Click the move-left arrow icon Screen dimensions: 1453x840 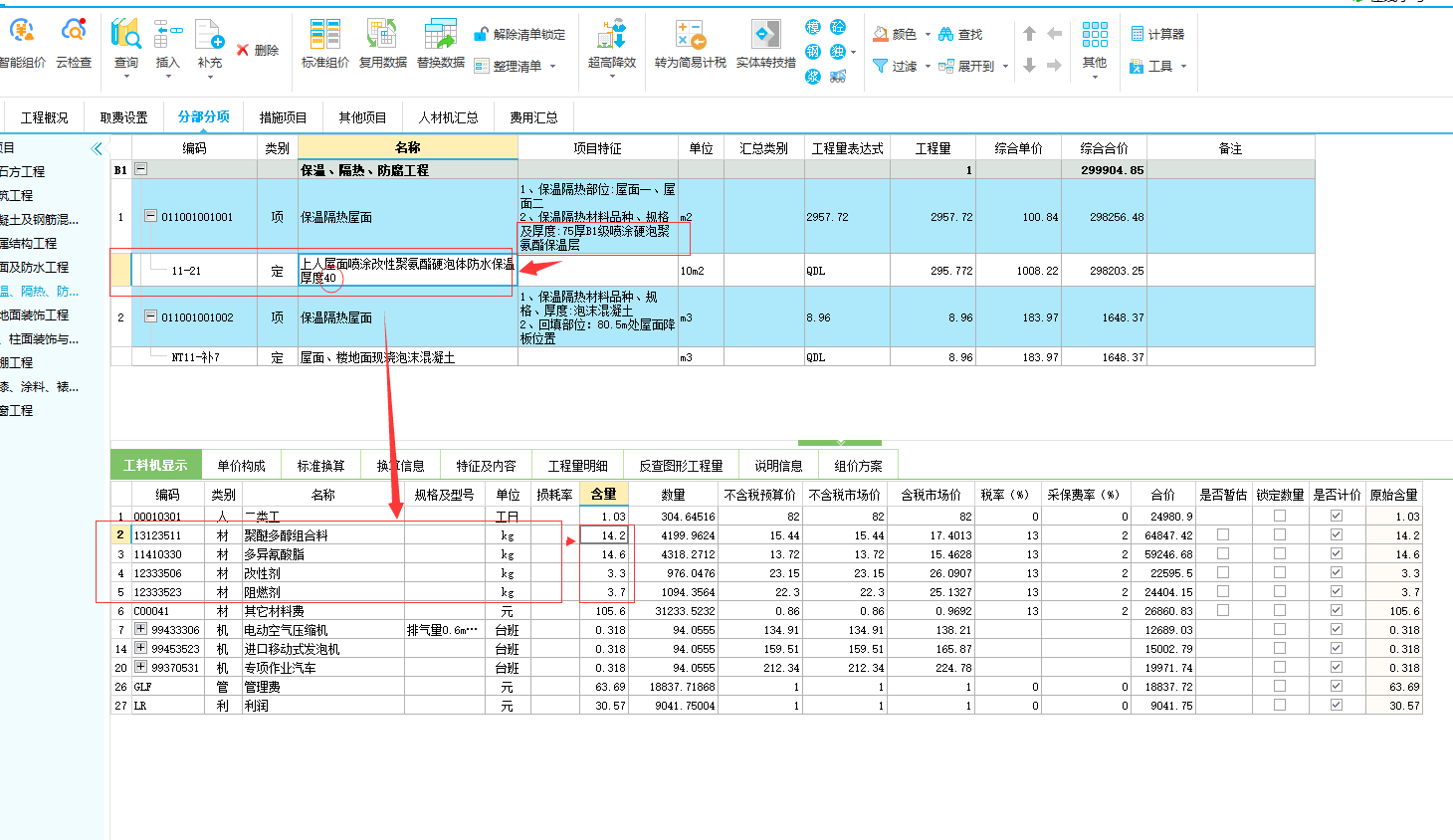1055,34
